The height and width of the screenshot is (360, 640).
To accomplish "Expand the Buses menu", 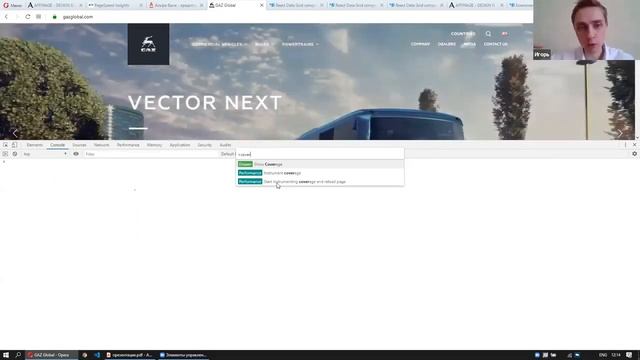I will tap(264, 44).
